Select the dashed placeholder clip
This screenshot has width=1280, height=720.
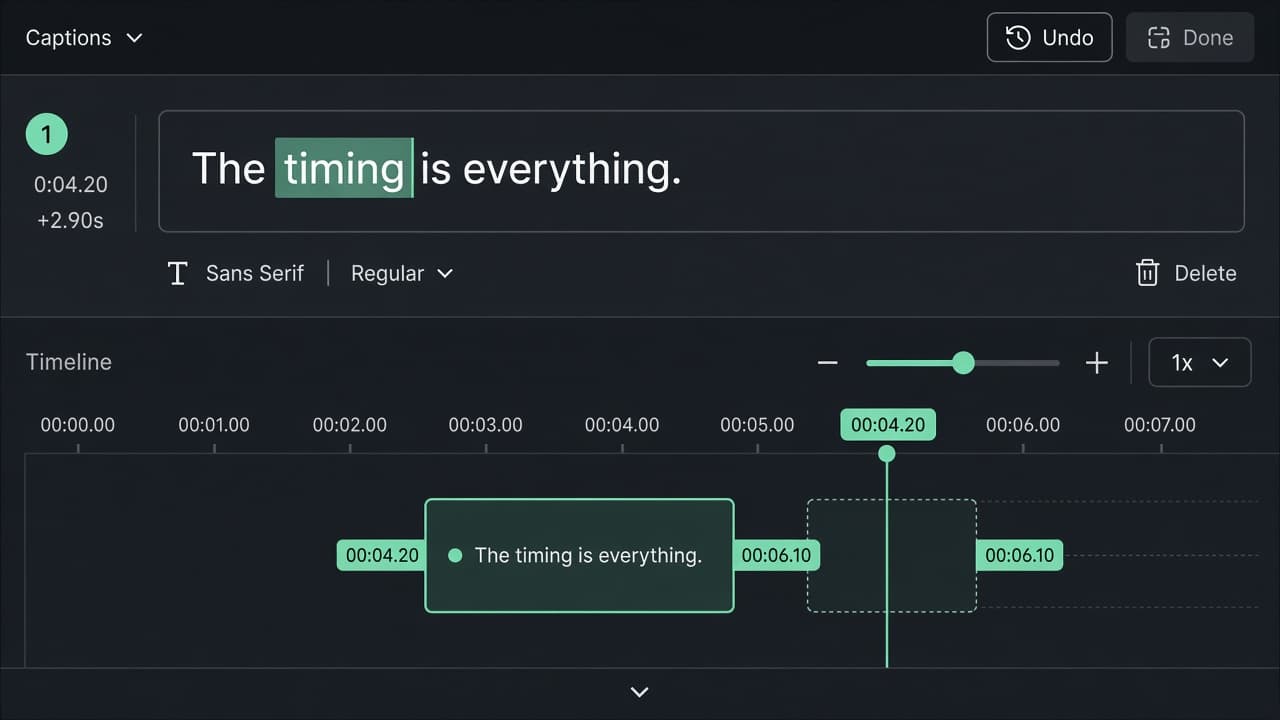coord(892,555)
